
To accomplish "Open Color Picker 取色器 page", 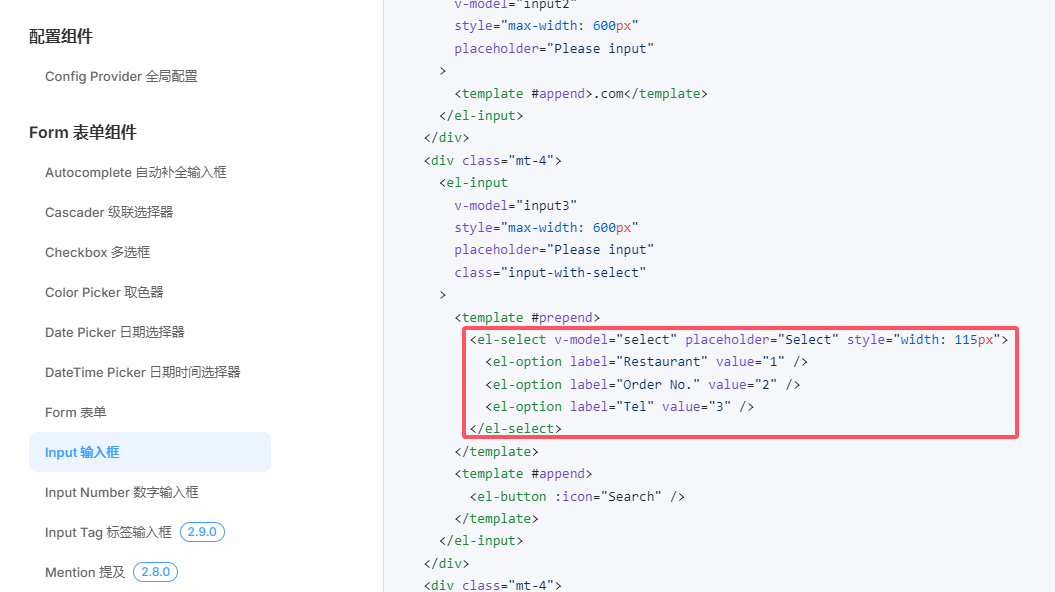I will click(x=104, y=292).
